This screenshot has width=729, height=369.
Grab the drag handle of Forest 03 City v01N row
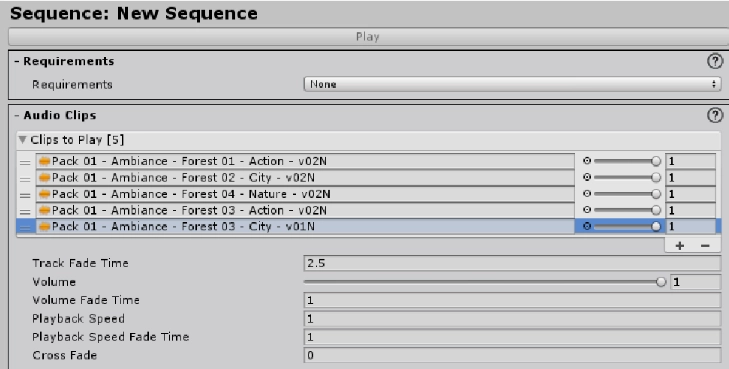25,227
